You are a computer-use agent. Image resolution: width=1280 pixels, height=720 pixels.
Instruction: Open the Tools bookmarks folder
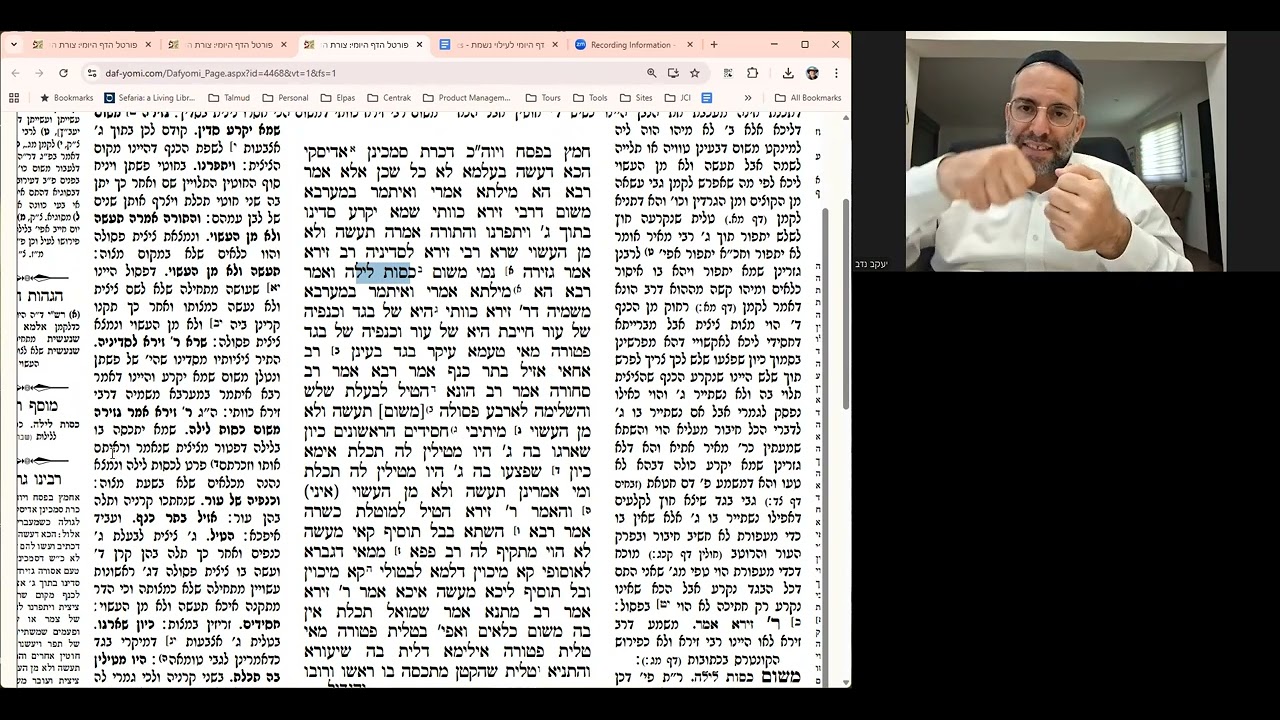tap(590, 98)
